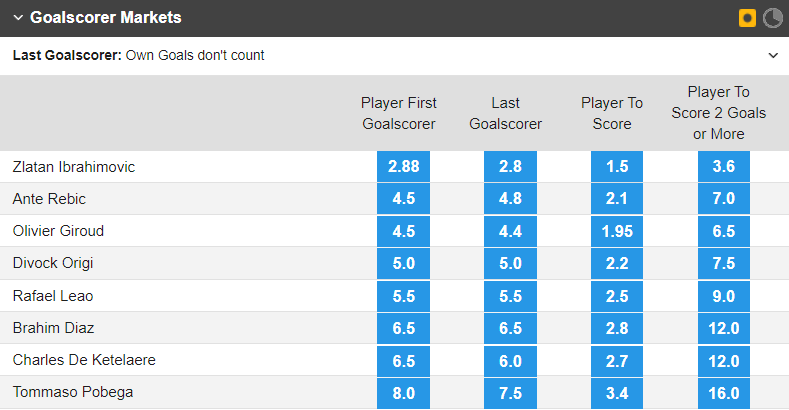Pick Zlatan Ibrahimovic to score at 1.5
This screenshot has height=410, width=789.
click(x=617, y=167)
